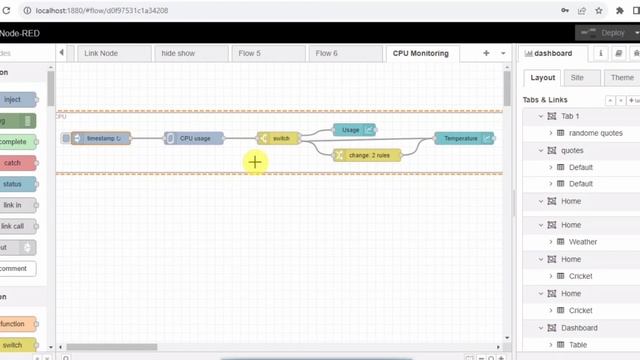The height and width of the screenshot is (360, 640).
Task: Share this page via the share icon
Action: click(582, 11)
